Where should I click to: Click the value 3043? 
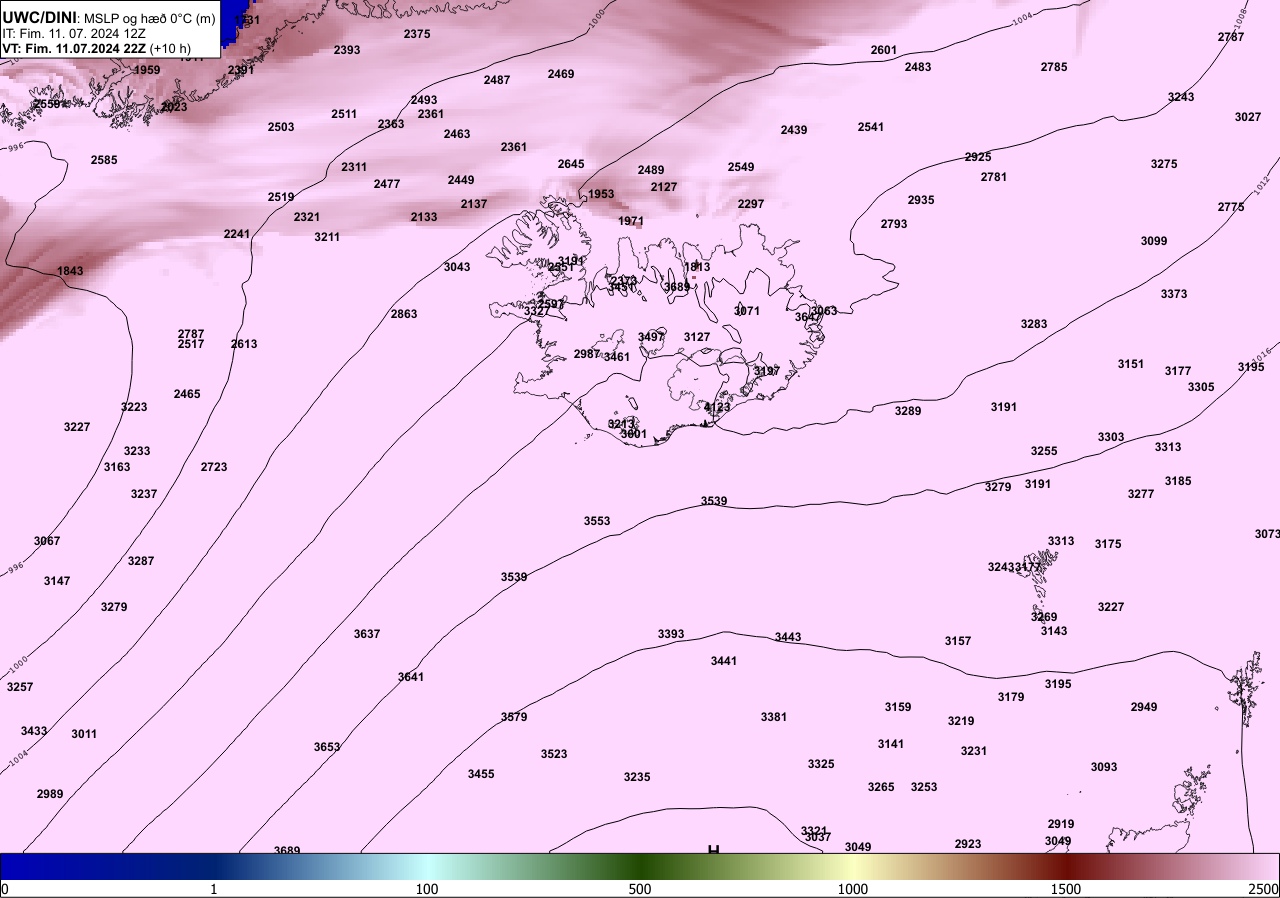(x=457, y=267)
